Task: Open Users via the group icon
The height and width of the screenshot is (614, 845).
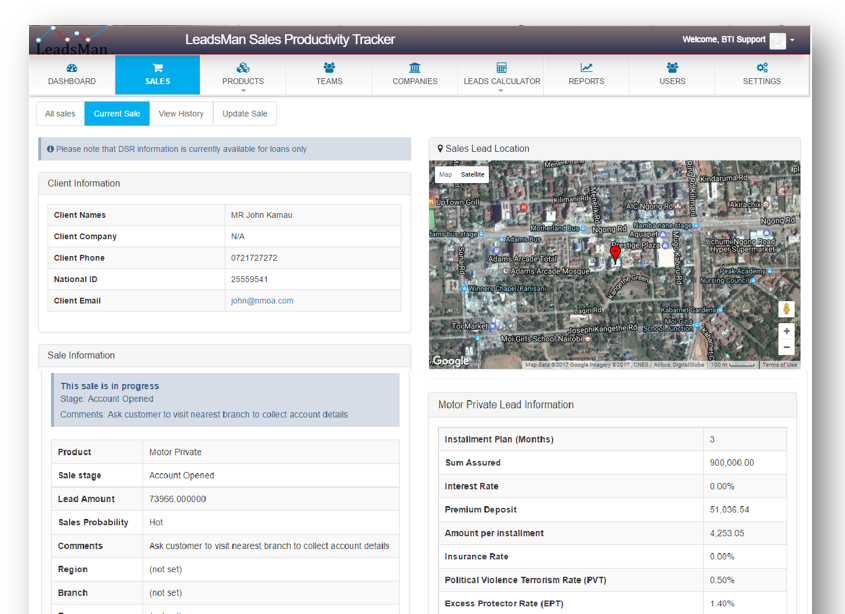Action: click(672, 68)
